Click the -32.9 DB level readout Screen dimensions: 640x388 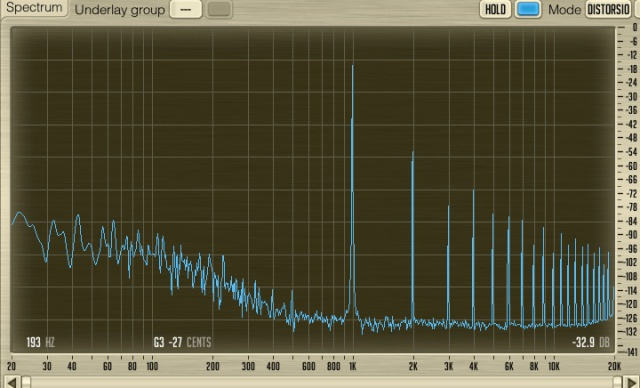click(591, 342)
